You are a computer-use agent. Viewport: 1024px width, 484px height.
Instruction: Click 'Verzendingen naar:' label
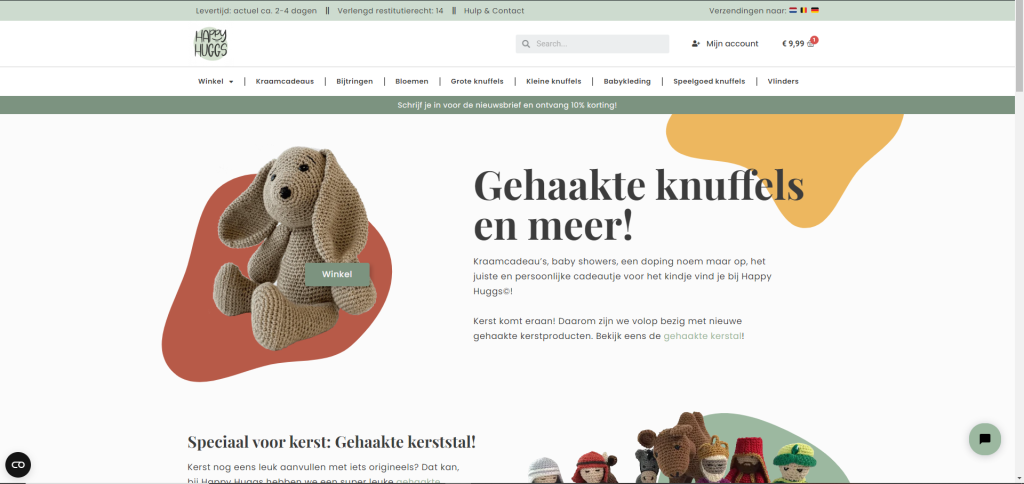pyautogui.click(x=748, y=10)
